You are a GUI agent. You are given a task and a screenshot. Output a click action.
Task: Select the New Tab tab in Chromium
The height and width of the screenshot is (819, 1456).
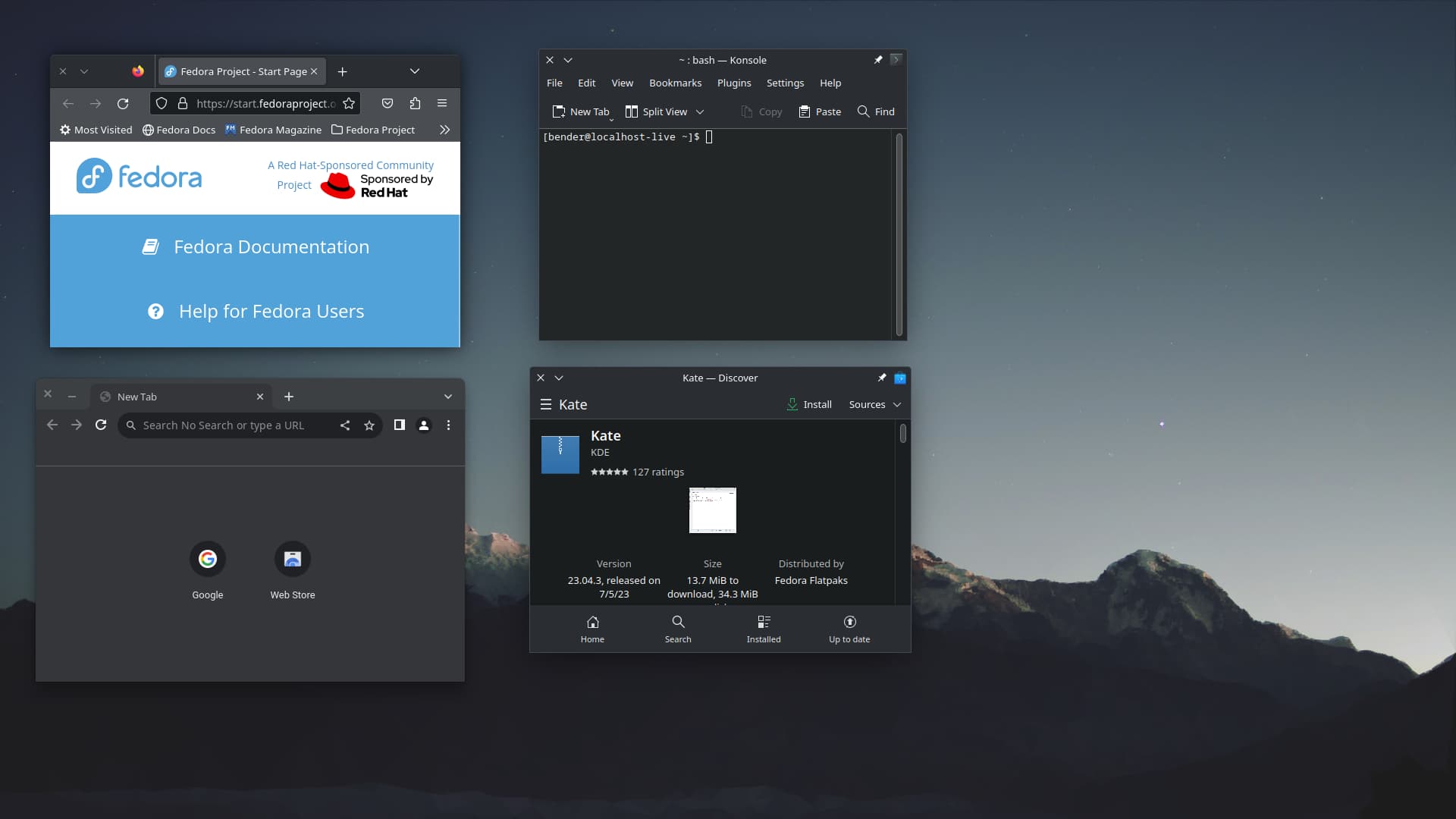pos(181,397)
